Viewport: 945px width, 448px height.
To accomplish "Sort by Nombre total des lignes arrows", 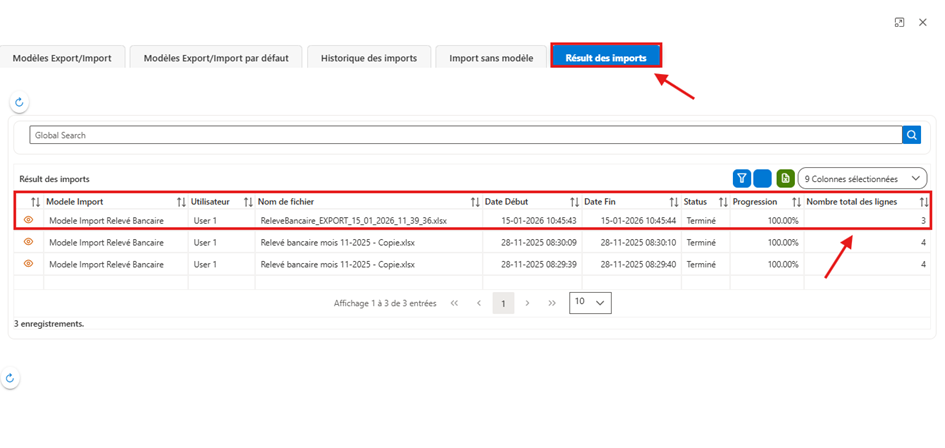I will pyautogui.click(x=924, y=201).
